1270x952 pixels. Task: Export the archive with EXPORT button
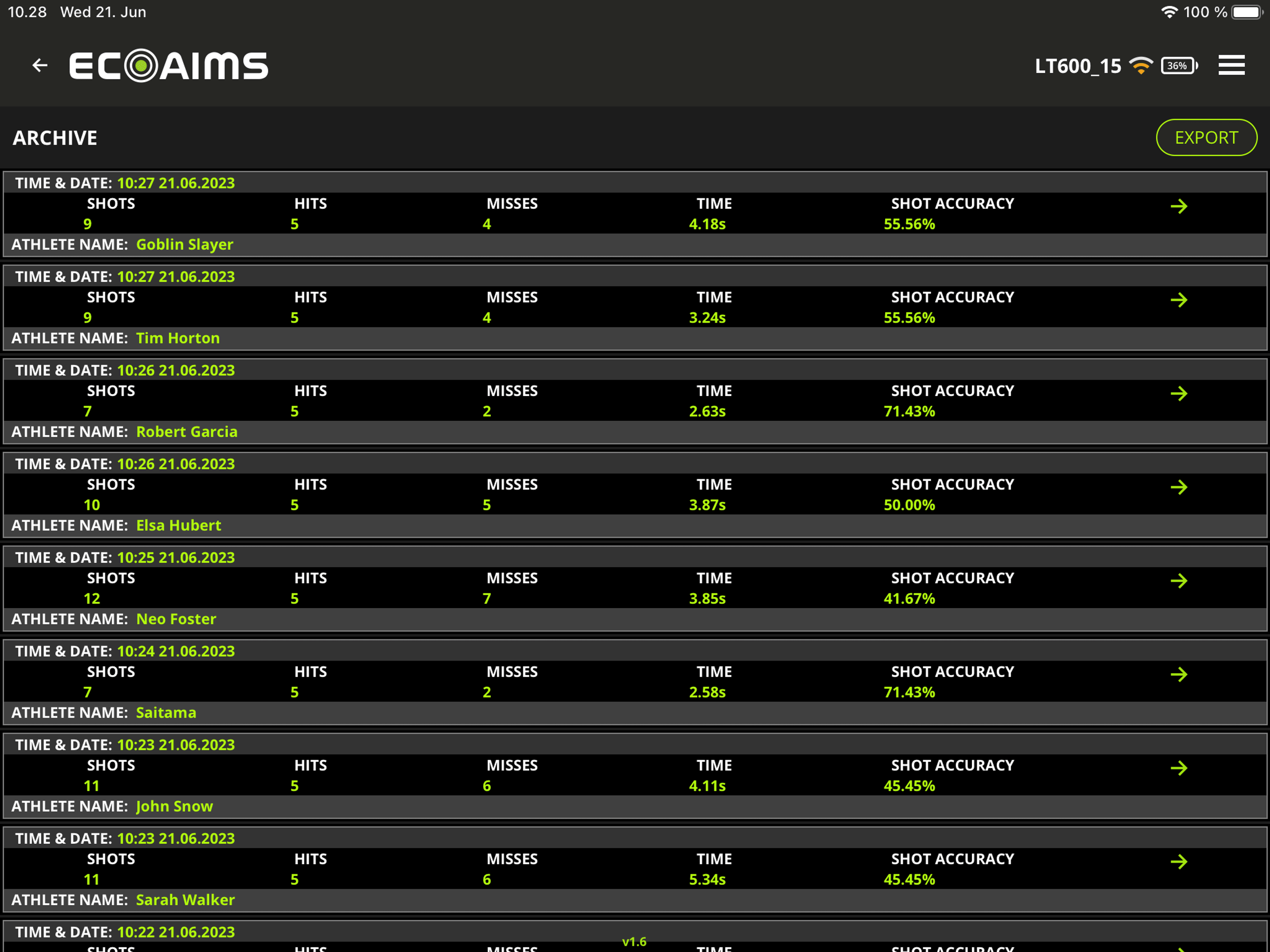[1206, 138]
